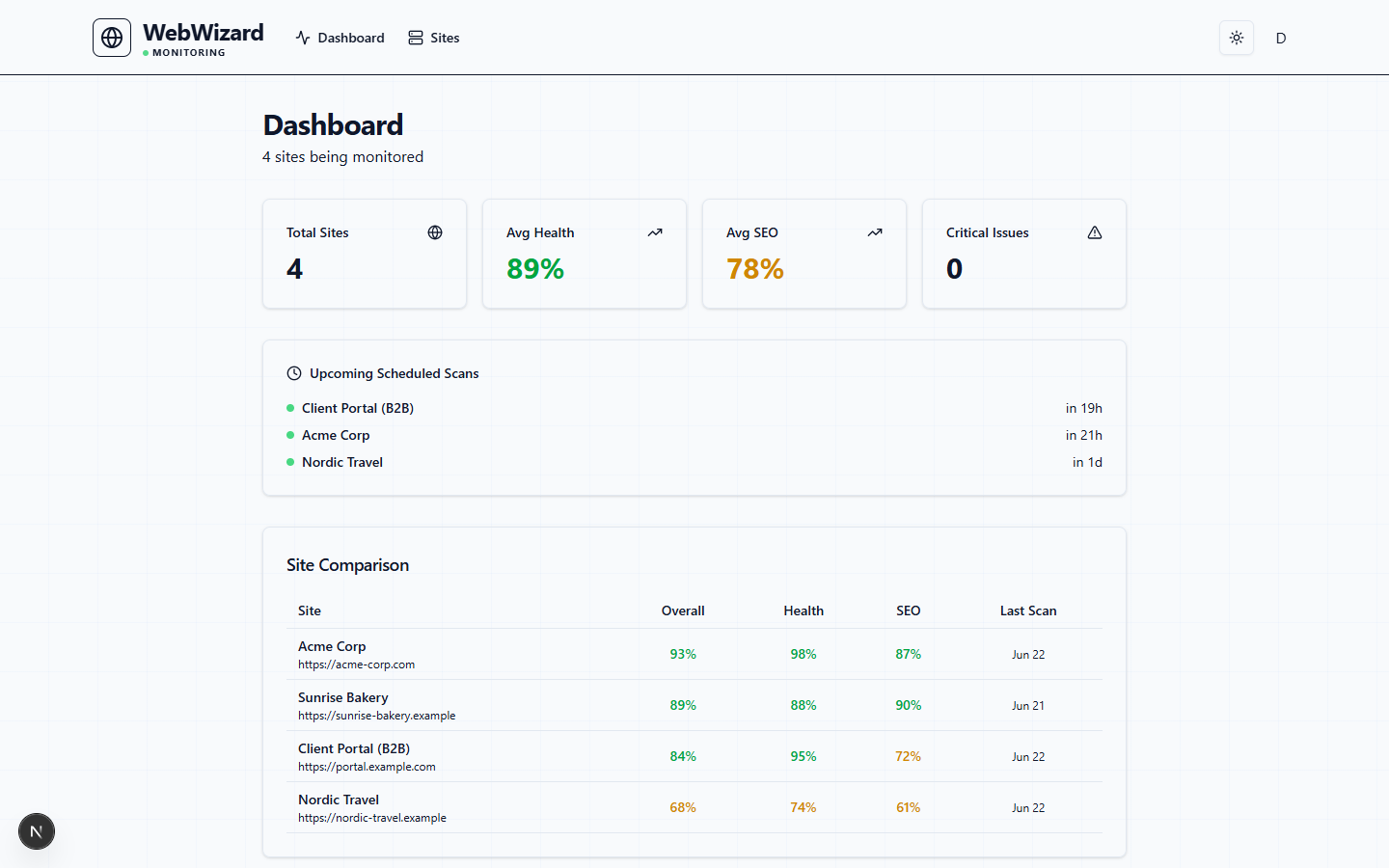Click the 'in 19h' scan time
Screen dimensions: 1389x868
[1084, 408]
